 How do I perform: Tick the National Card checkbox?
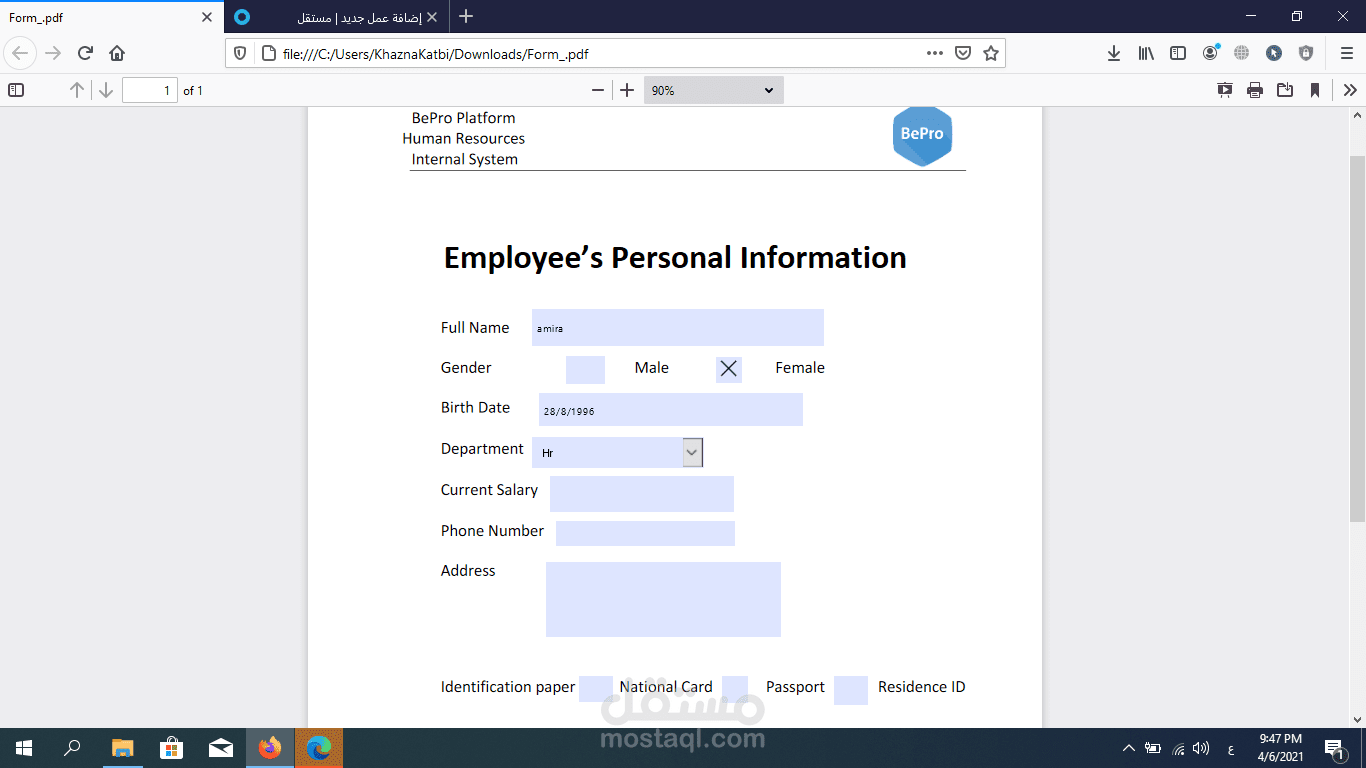click(596, 689)
